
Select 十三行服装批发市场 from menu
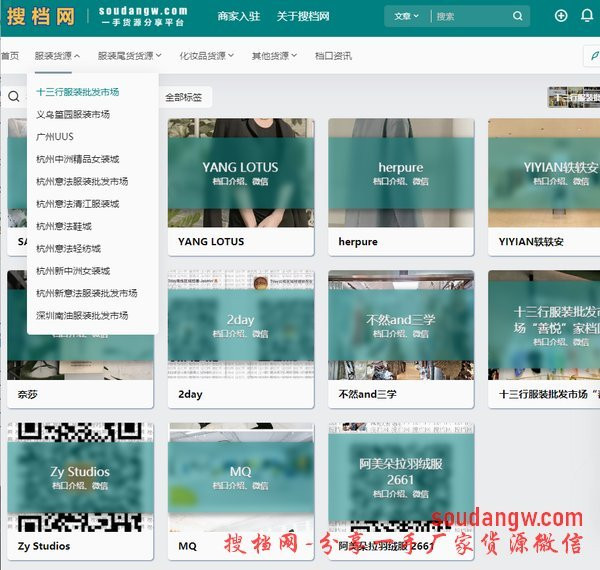pos(78,92)
